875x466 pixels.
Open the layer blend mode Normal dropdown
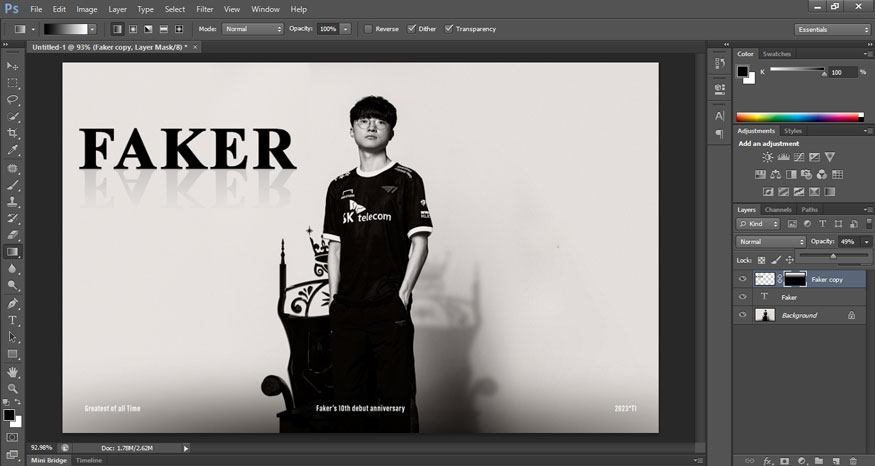tap(771, 242)
